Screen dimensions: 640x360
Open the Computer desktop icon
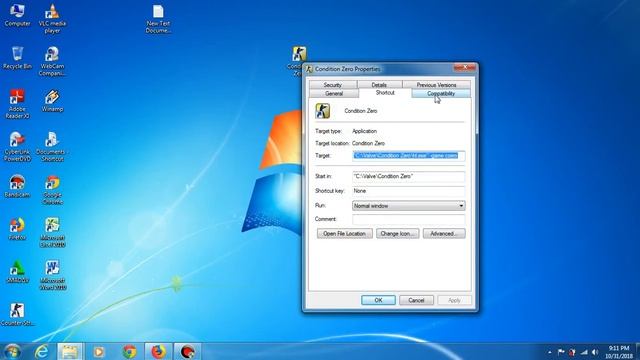coord(17,16)
